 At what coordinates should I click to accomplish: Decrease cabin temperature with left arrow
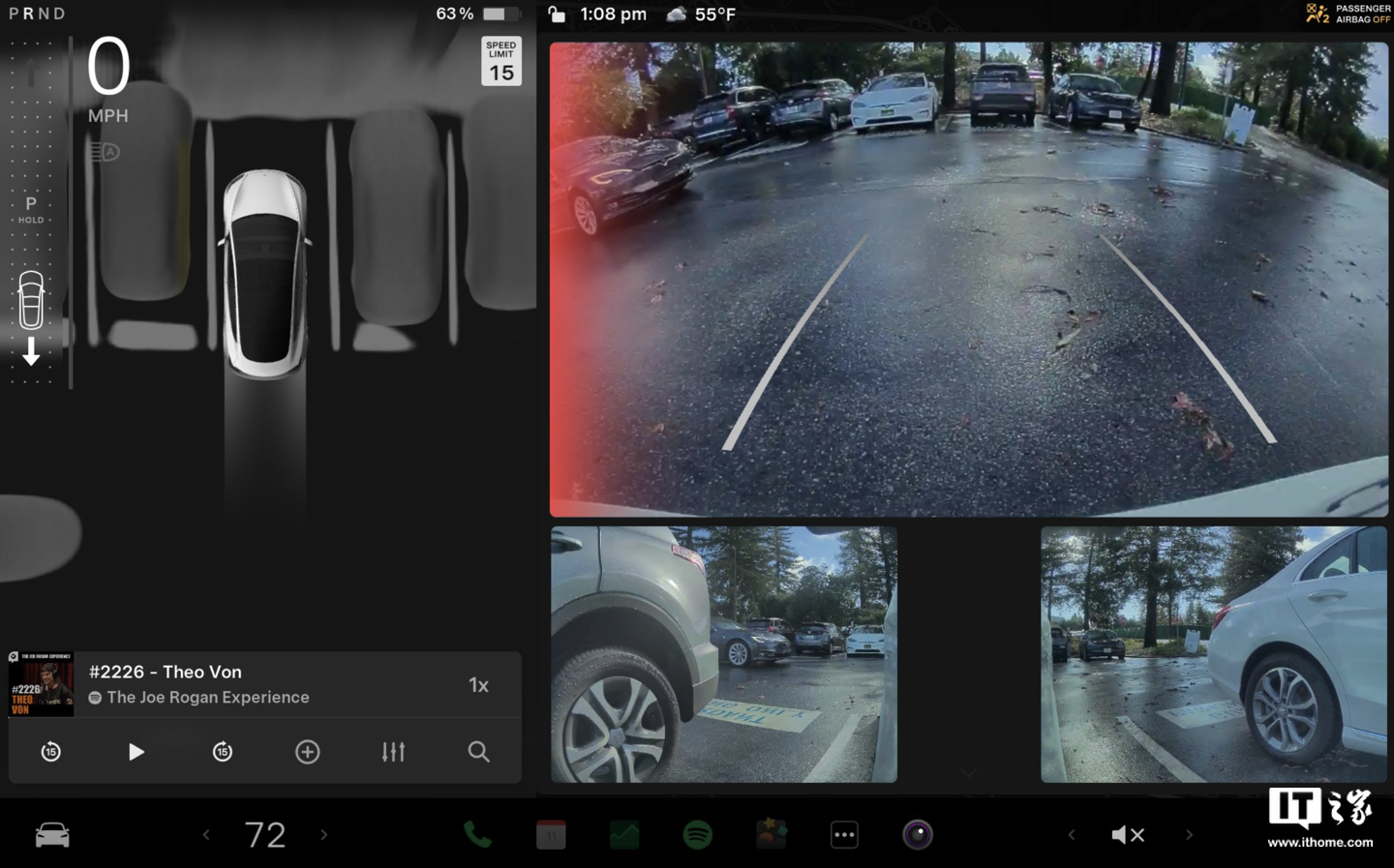click(x=205, y=834)
